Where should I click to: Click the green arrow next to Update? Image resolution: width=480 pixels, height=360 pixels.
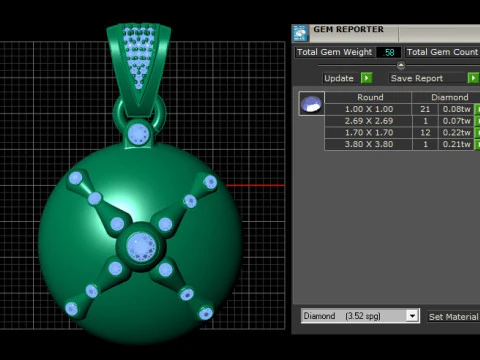[366, 78]
